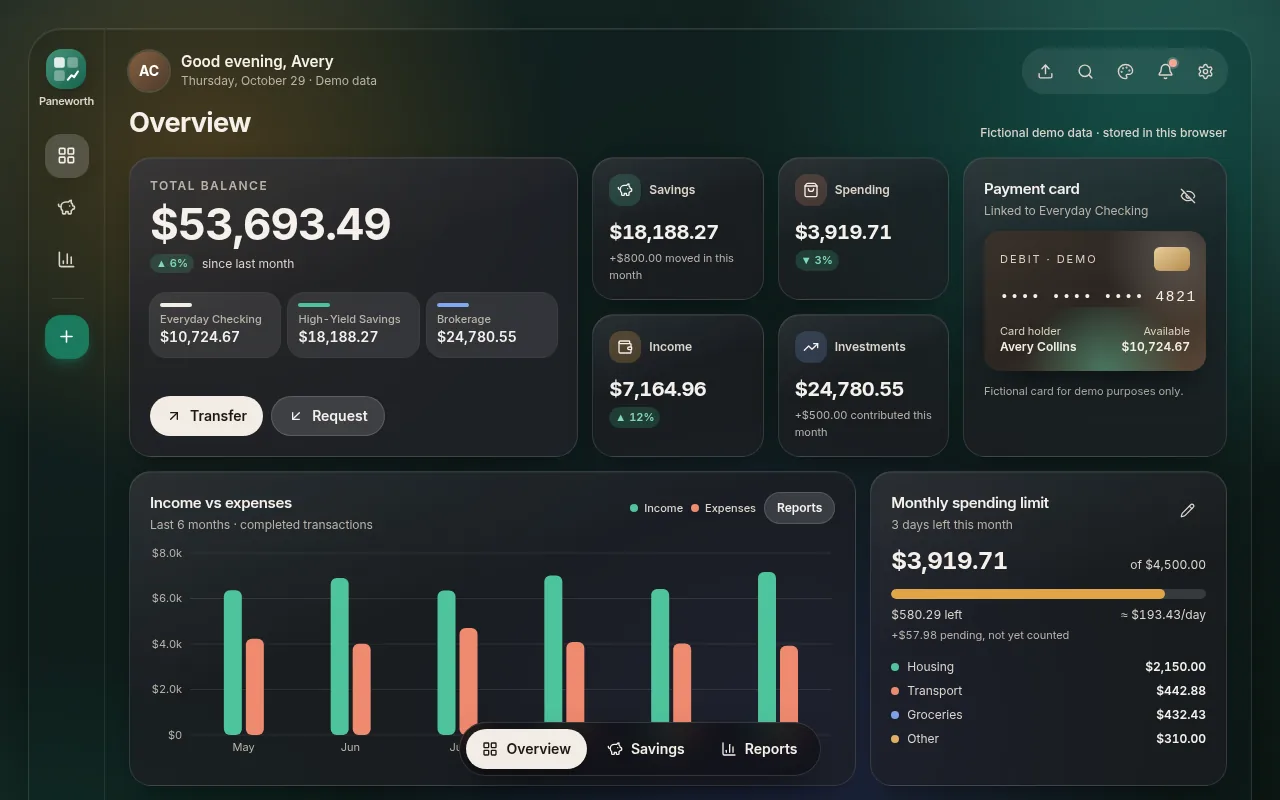
Task: Click the Spending card shopping bag icon
Action: click(811, 190)
